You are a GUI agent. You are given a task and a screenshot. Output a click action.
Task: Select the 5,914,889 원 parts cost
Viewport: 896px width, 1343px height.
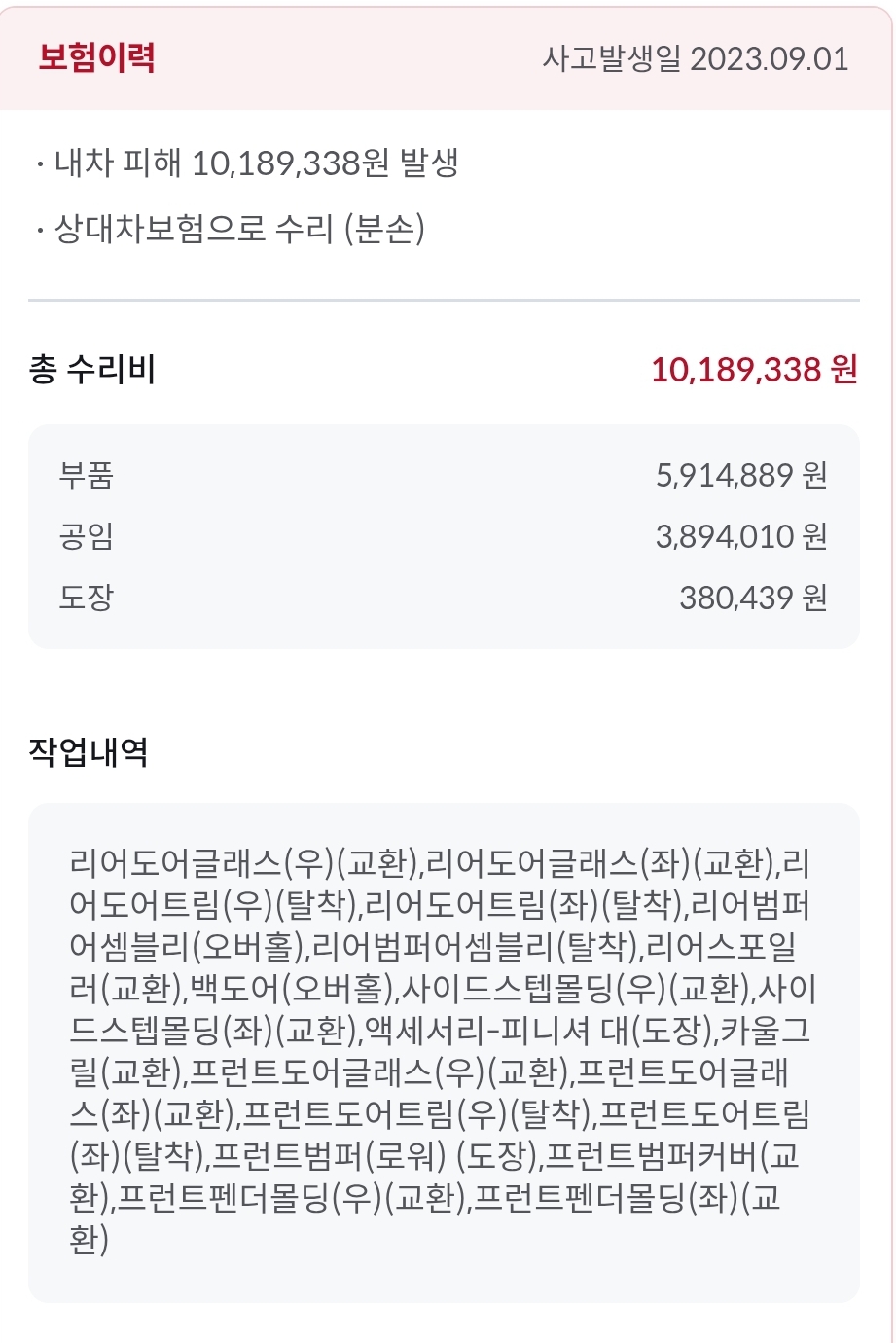point(741,475)
